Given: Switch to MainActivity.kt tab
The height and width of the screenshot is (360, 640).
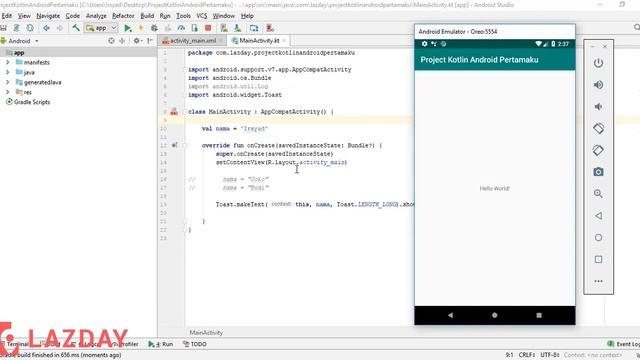Looking at the screenshot, I should coord(259,40).
